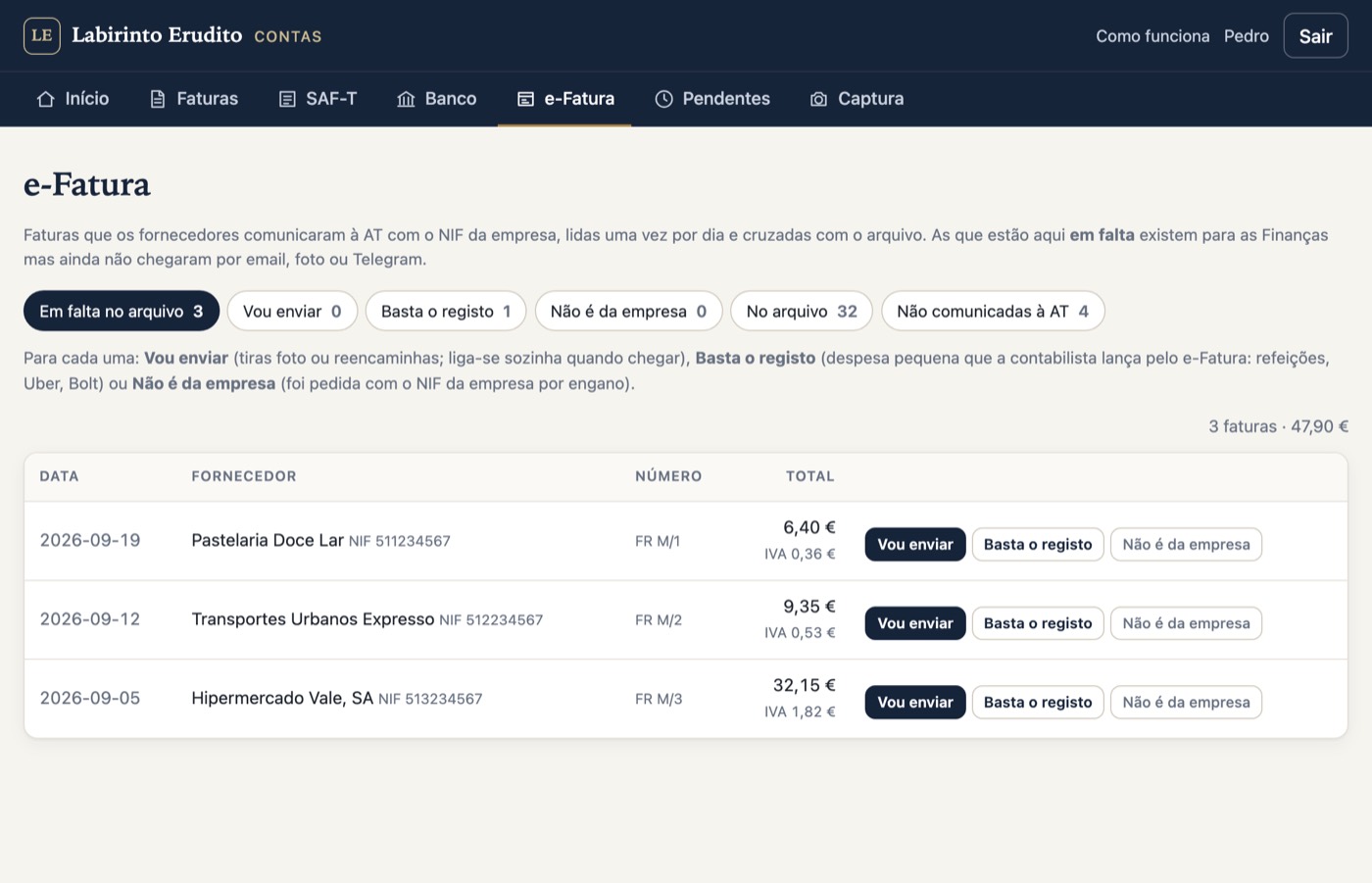Switch to the Banco tab
This screenshot has width=1372, height=883.
tap(437, 99)
